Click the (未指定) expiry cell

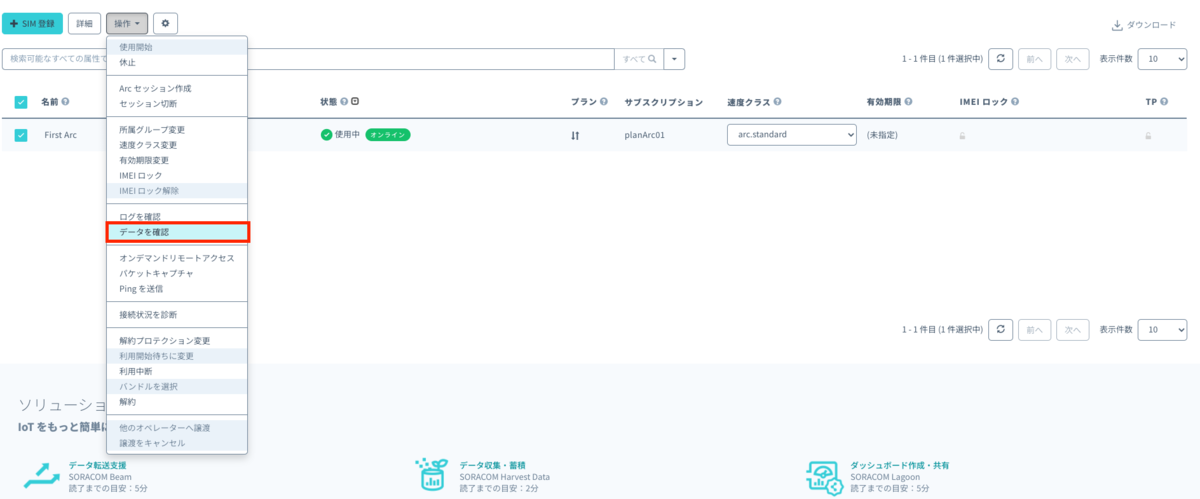[882, 135]
